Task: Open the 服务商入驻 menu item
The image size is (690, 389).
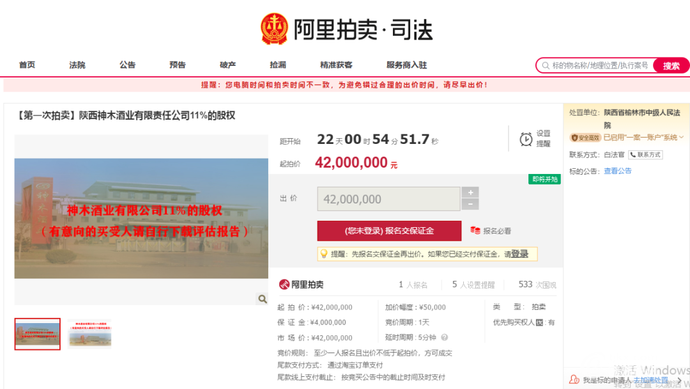Action: point(407,65)
